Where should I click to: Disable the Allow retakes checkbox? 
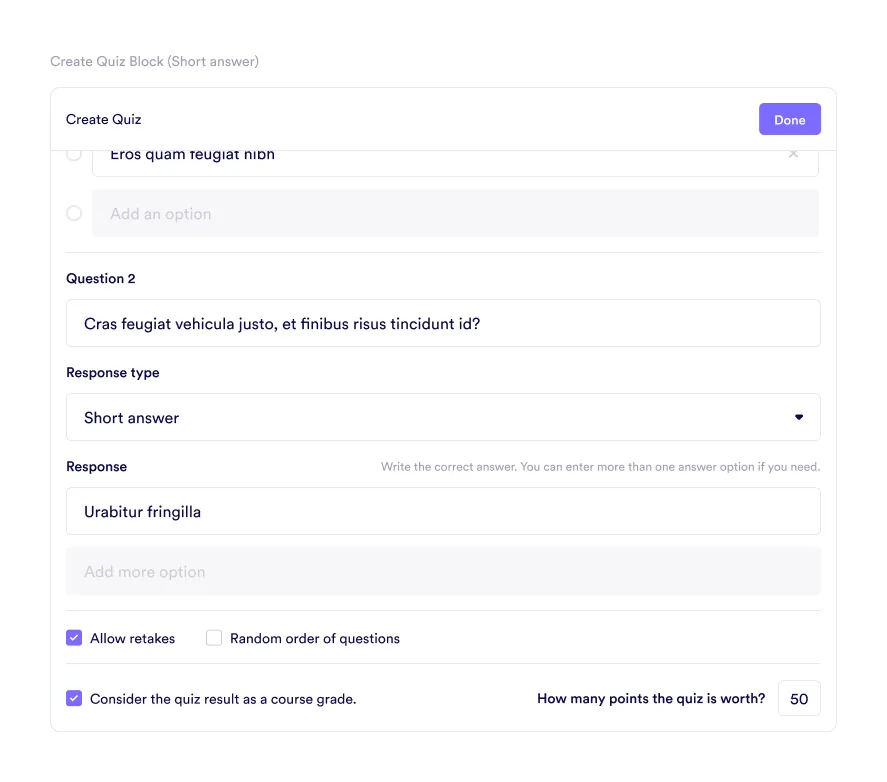click(74, 638)
